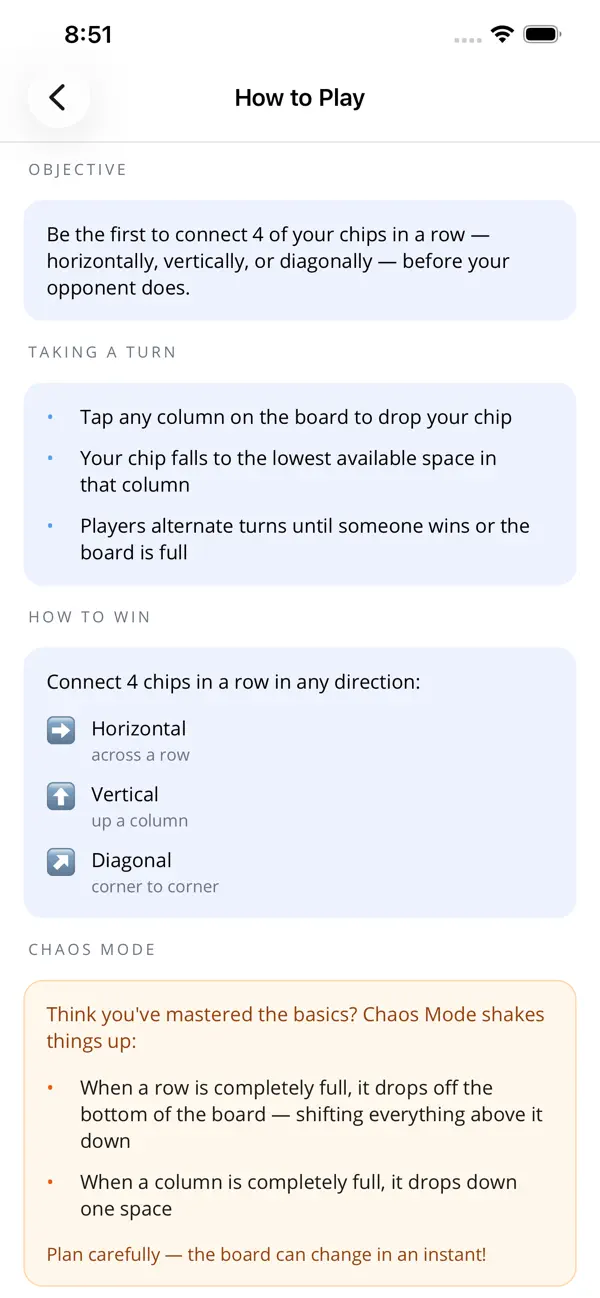This screenshot has width=600, height=1298.
Task: Click the Diagonal arrow emoji icon
Action: [x=61, y=862]
